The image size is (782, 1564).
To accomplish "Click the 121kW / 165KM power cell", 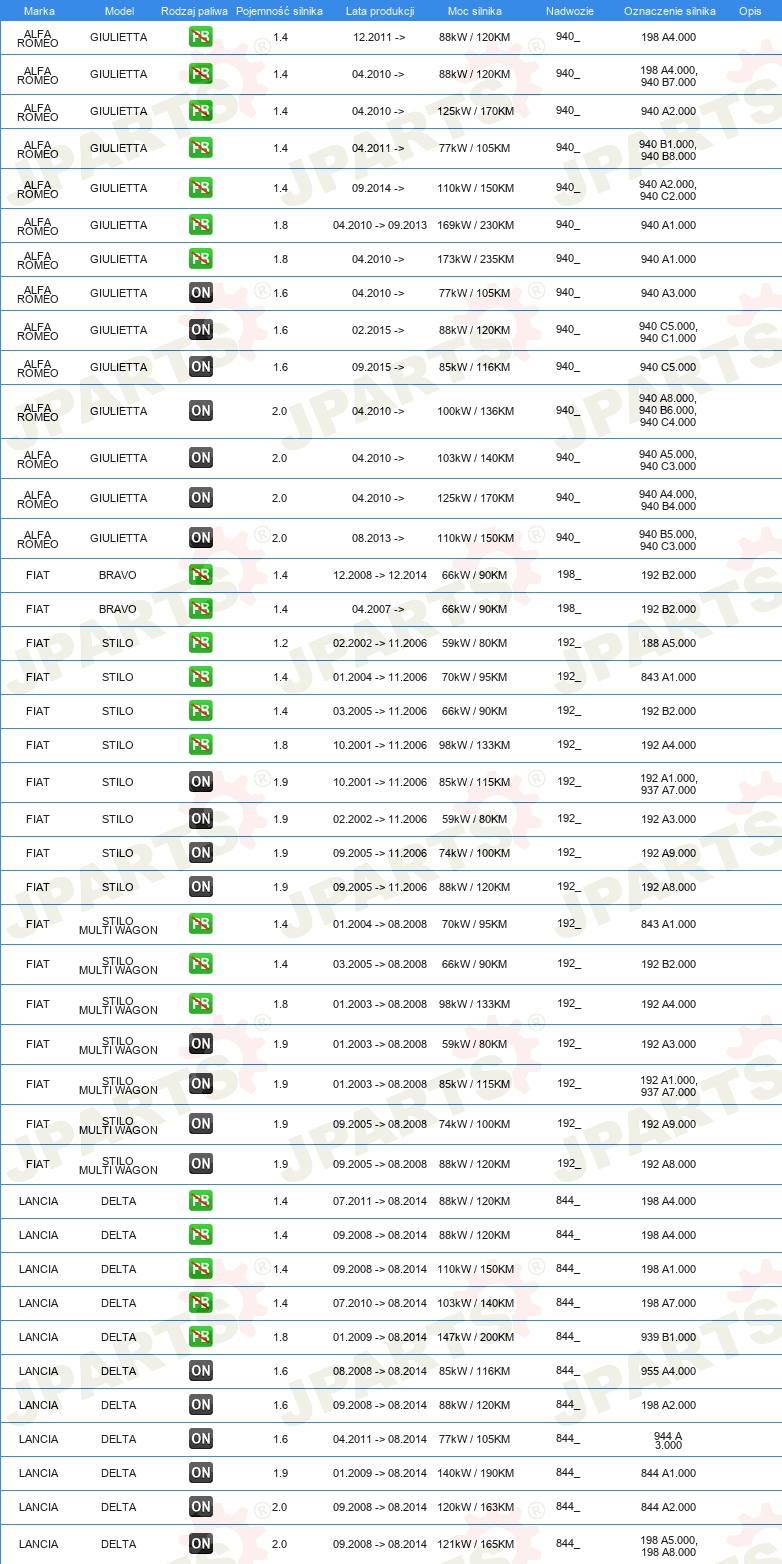I will pyautogui.click(x=475, y=1544).
